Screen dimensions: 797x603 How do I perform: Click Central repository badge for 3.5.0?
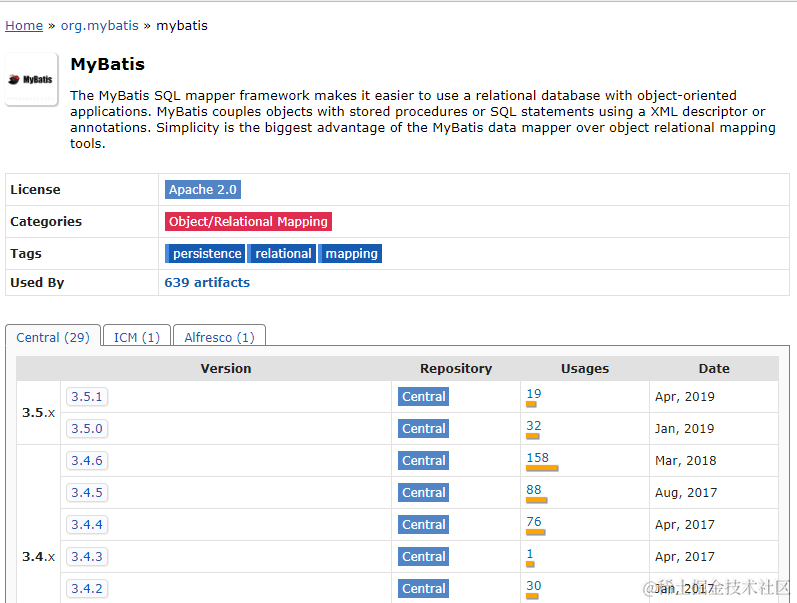pyautogui.click(x=423, y=429)
